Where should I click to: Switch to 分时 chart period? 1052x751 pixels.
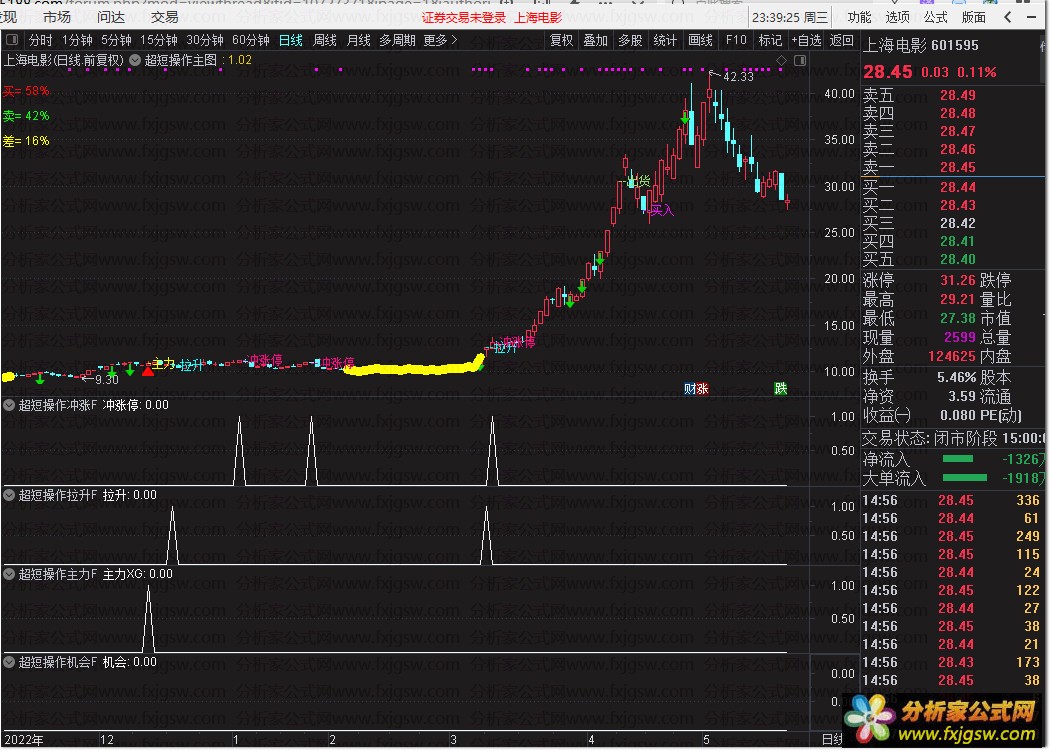[40, 40]
